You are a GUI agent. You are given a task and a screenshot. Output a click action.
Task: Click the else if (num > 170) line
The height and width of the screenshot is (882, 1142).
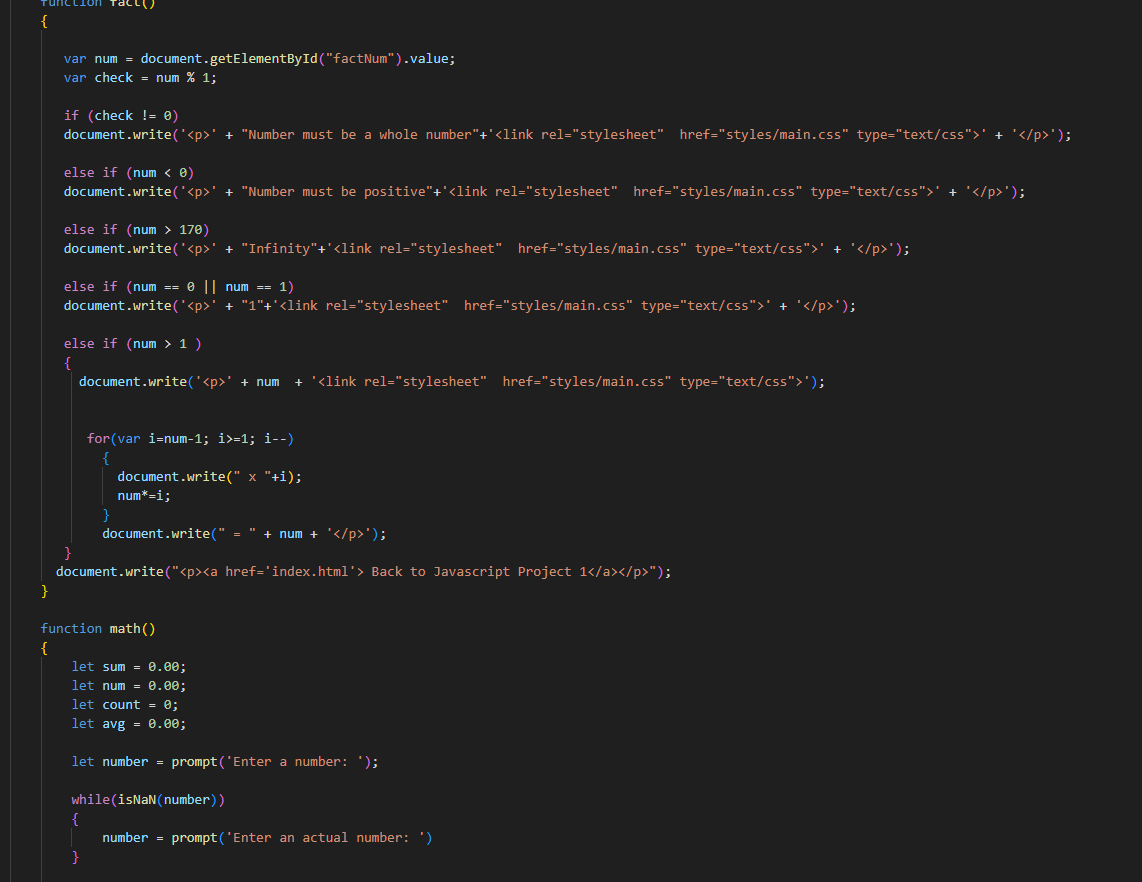coord(136,230)
